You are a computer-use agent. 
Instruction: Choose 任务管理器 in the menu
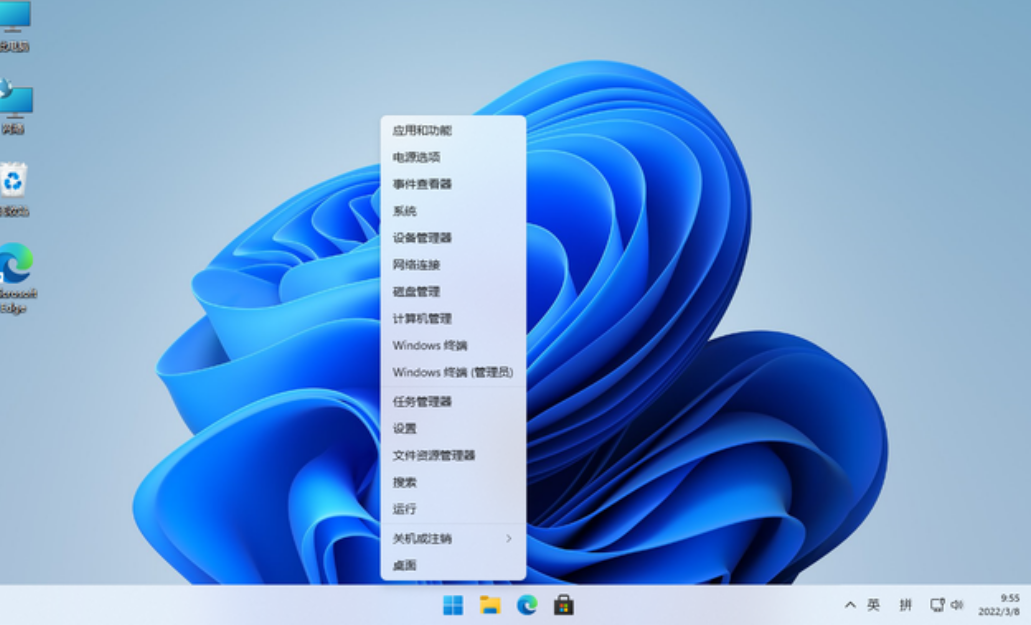(422, 401)
